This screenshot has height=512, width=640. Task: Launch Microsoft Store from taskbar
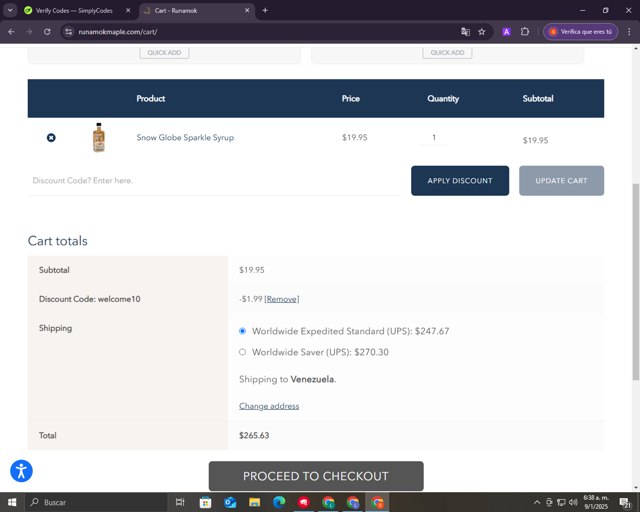205,502
